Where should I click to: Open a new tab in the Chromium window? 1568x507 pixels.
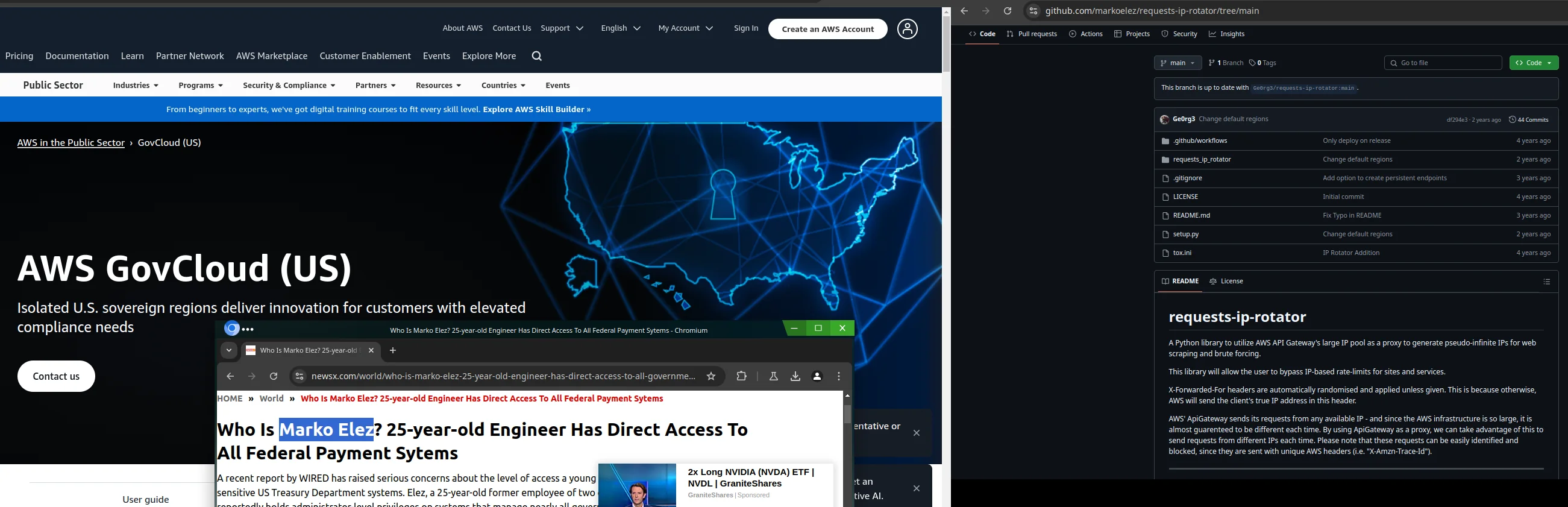(393, 350)
